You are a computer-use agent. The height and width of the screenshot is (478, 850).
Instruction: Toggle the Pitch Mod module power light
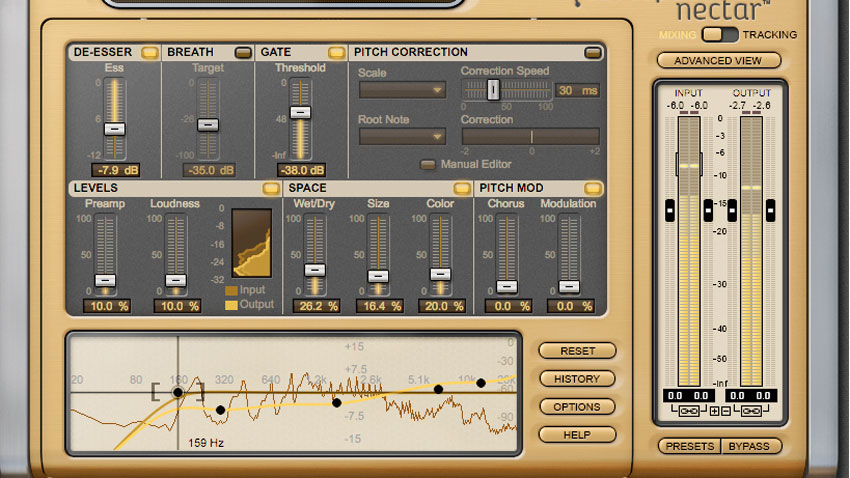point(593,189)
